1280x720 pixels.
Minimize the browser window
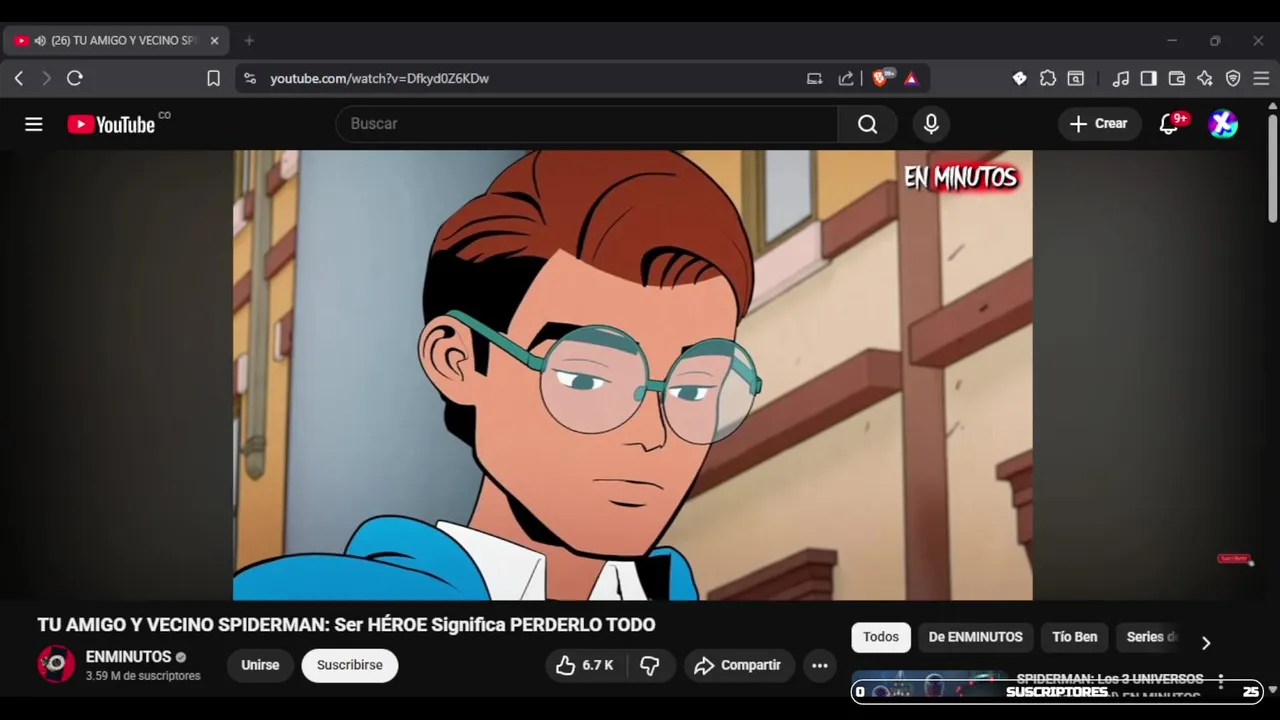pos(1171,41)
